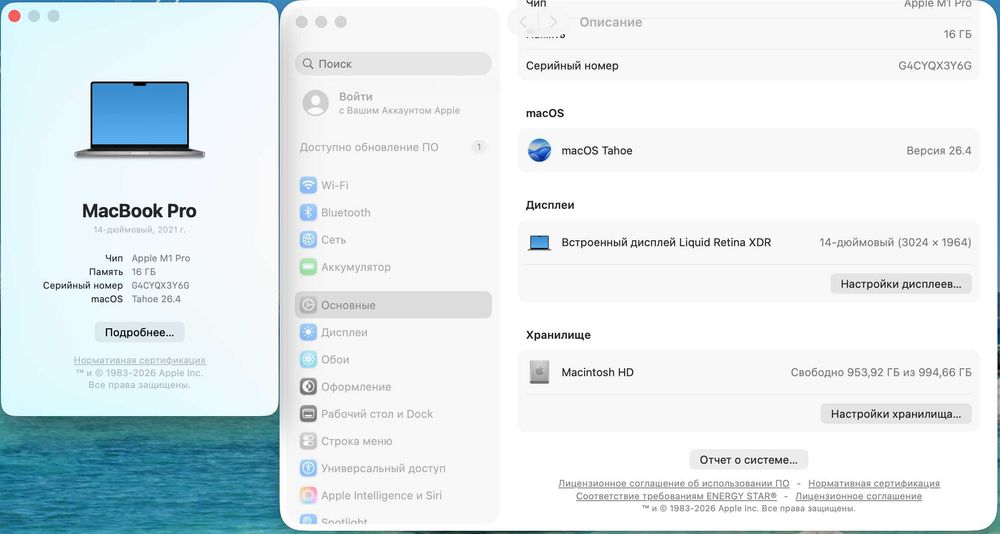Click 16 ГБ memory in About window
The height and width of the screenshot is (534, 1000).
tap(143, 272)
